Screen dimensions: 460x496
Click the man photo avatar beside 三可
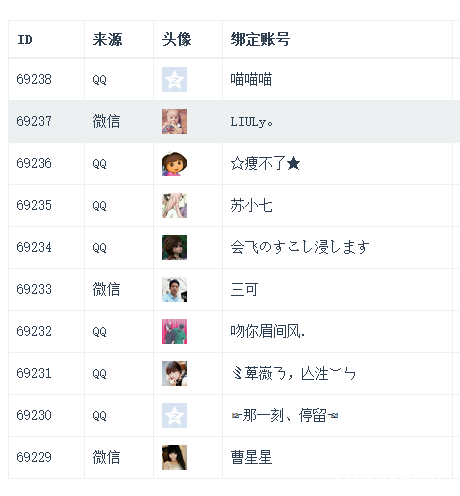pyautogui.click(x=174, y=289)
